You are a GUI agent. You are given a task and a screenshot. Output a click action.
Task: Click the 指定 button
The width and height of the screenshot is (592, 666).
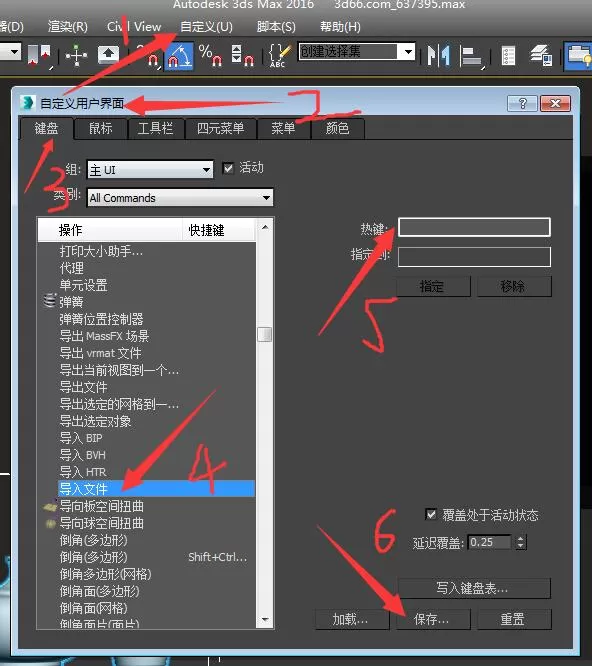coord(433,287)
